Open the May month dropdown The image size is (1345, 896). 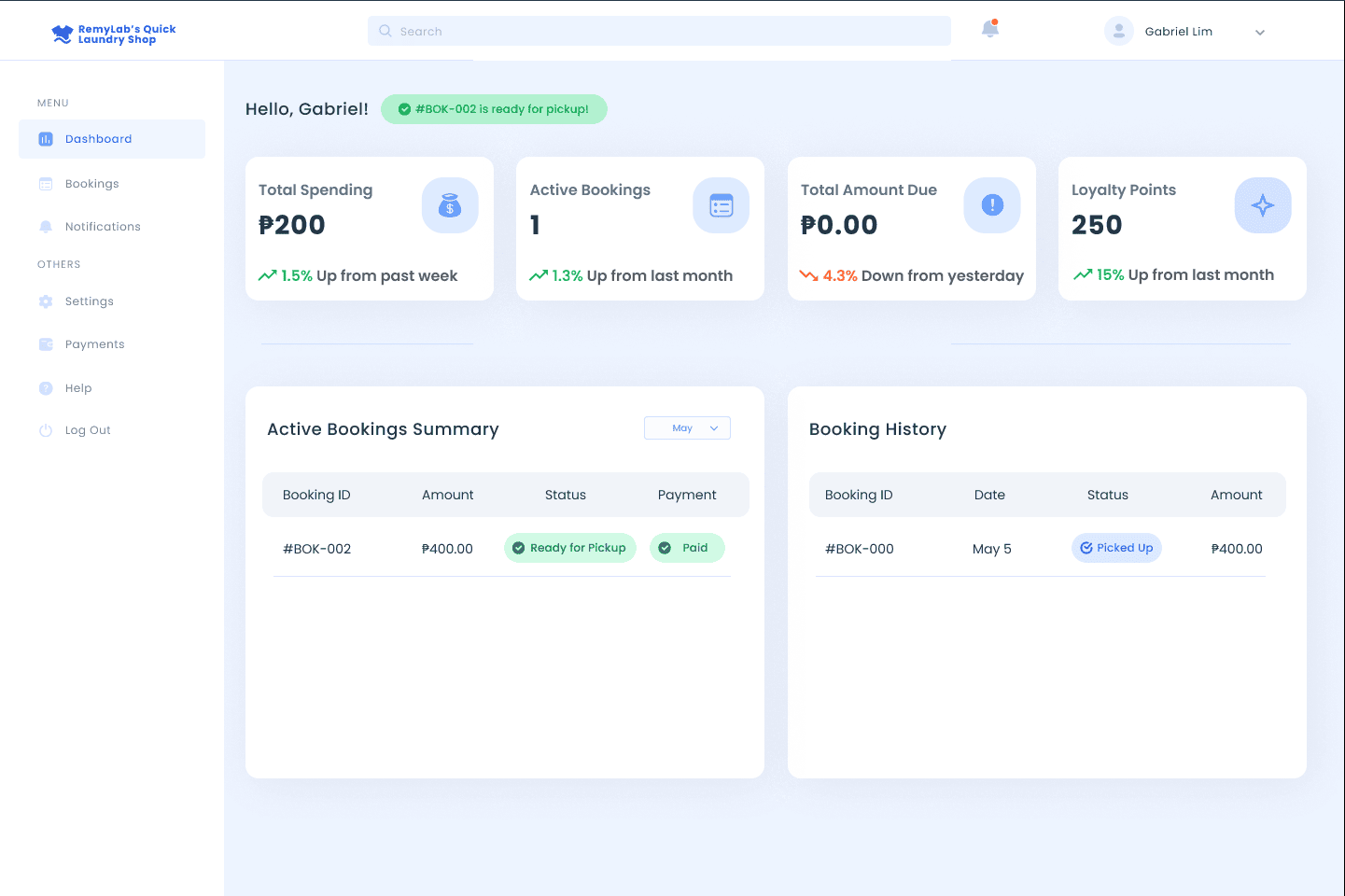(x=687, y=428)
